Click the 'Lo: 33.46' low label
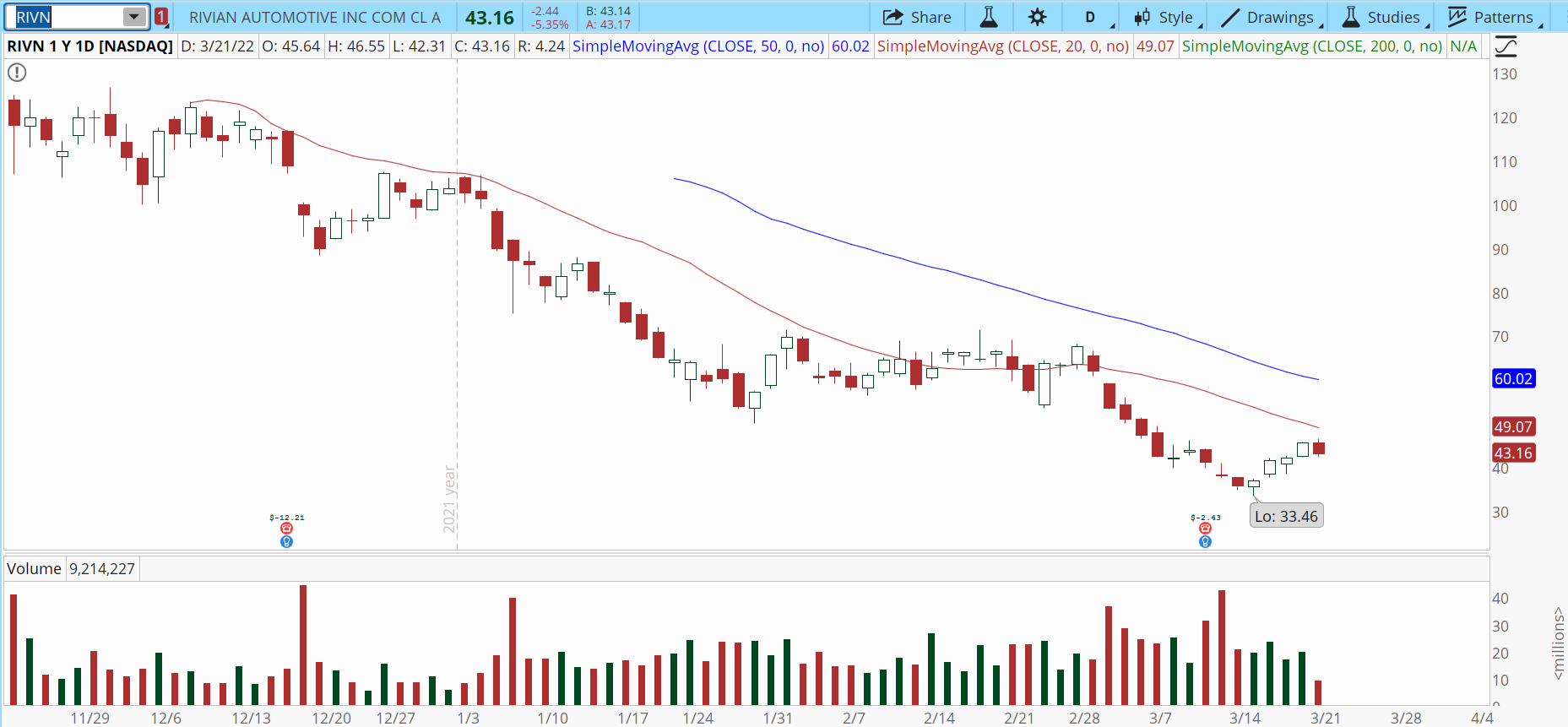 pyautogui.click(x=1286, y=516)
